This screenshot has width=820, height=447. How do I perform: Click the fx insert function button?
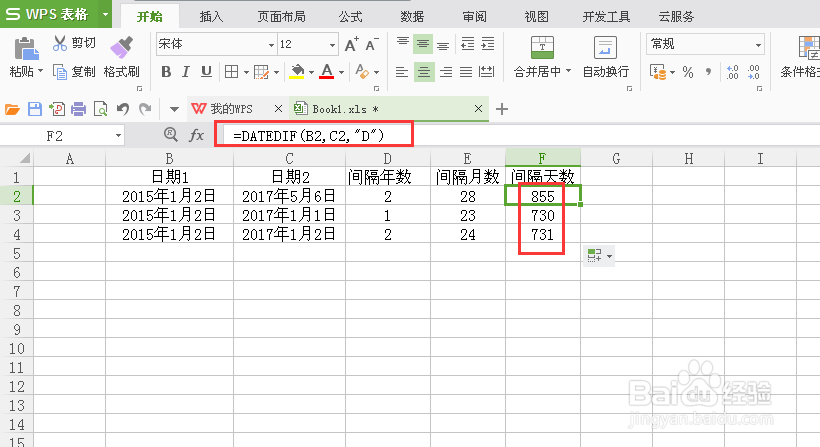(196, 135)
